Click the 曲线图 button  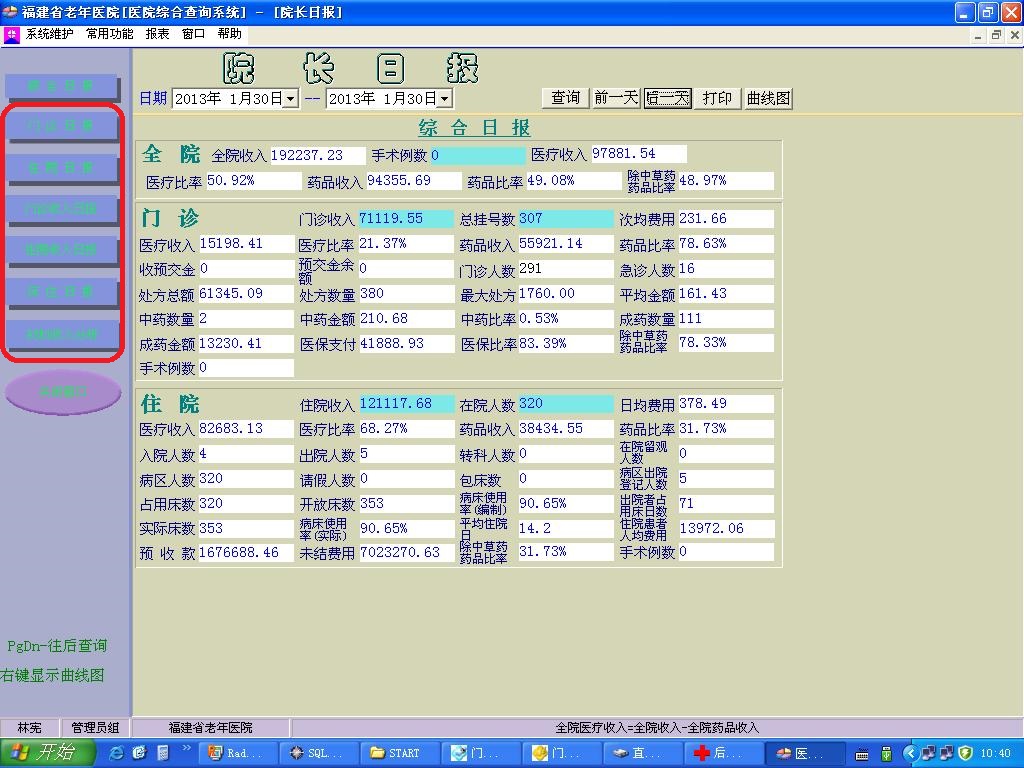769,98
